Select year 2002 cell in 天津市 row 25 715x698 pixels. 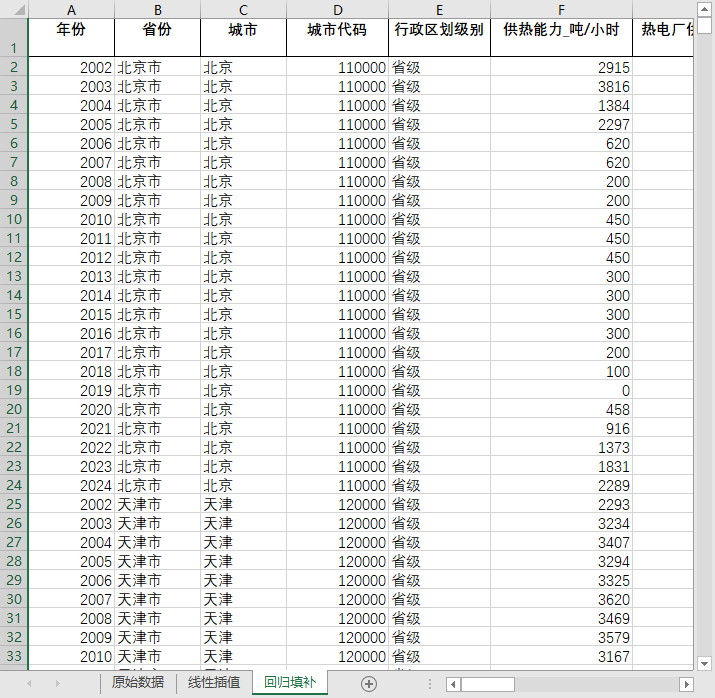[x=71, y=505]
